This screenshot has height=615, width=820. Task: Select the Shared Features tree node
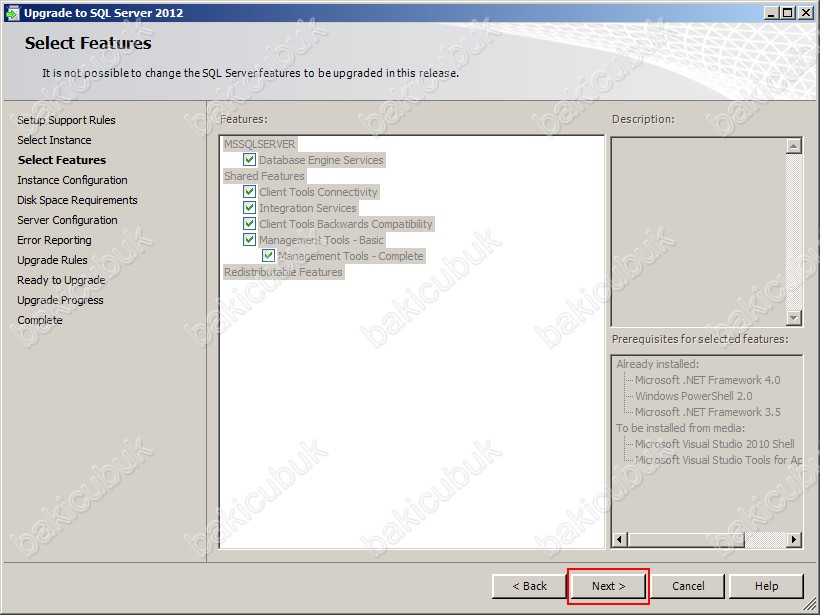(x=264, y=176)
